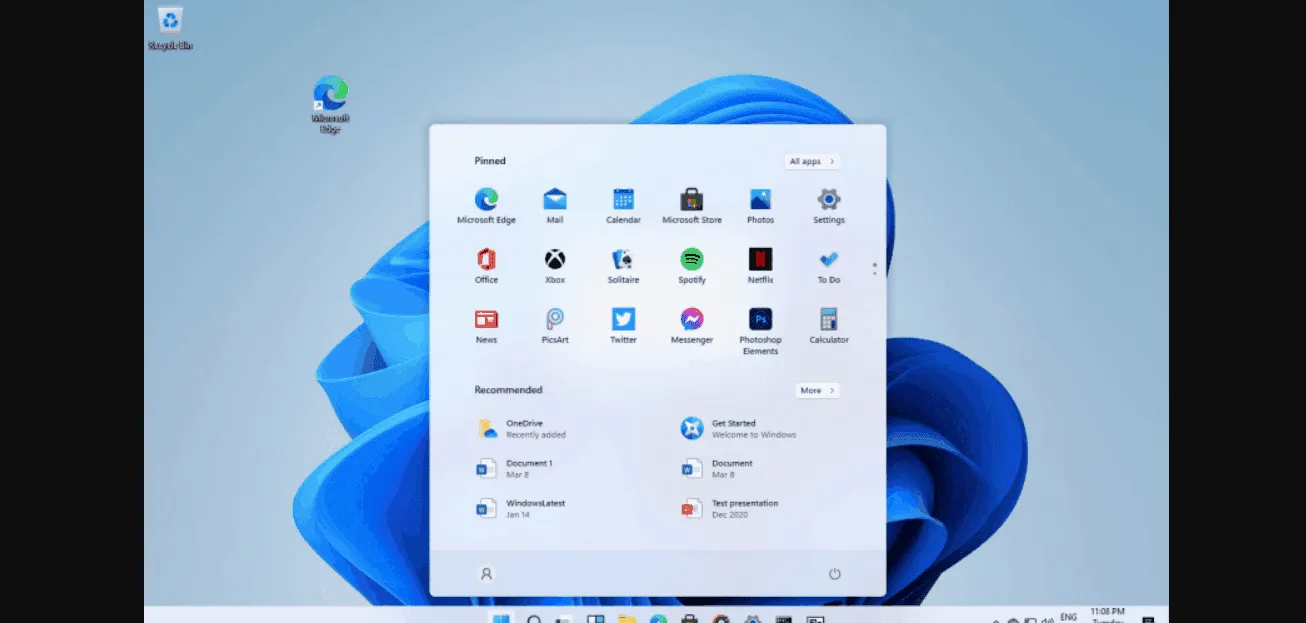Open the Microsoft Store
1306x623 pixels.
pos(691,199)
